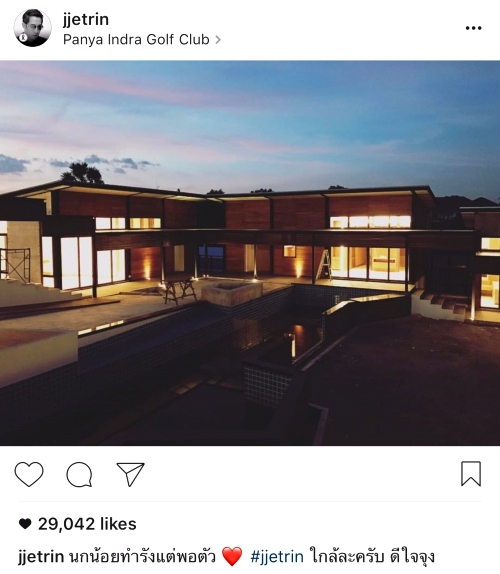Tap the red heart emoji in the caption
Image resolution: width=500 pixels, height=574 pixels.
click(232, 556)
